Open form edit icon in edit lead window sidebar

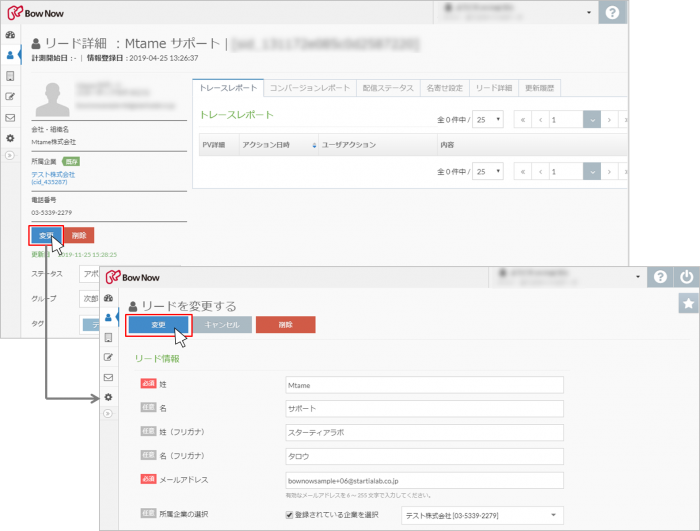point(108,357)
